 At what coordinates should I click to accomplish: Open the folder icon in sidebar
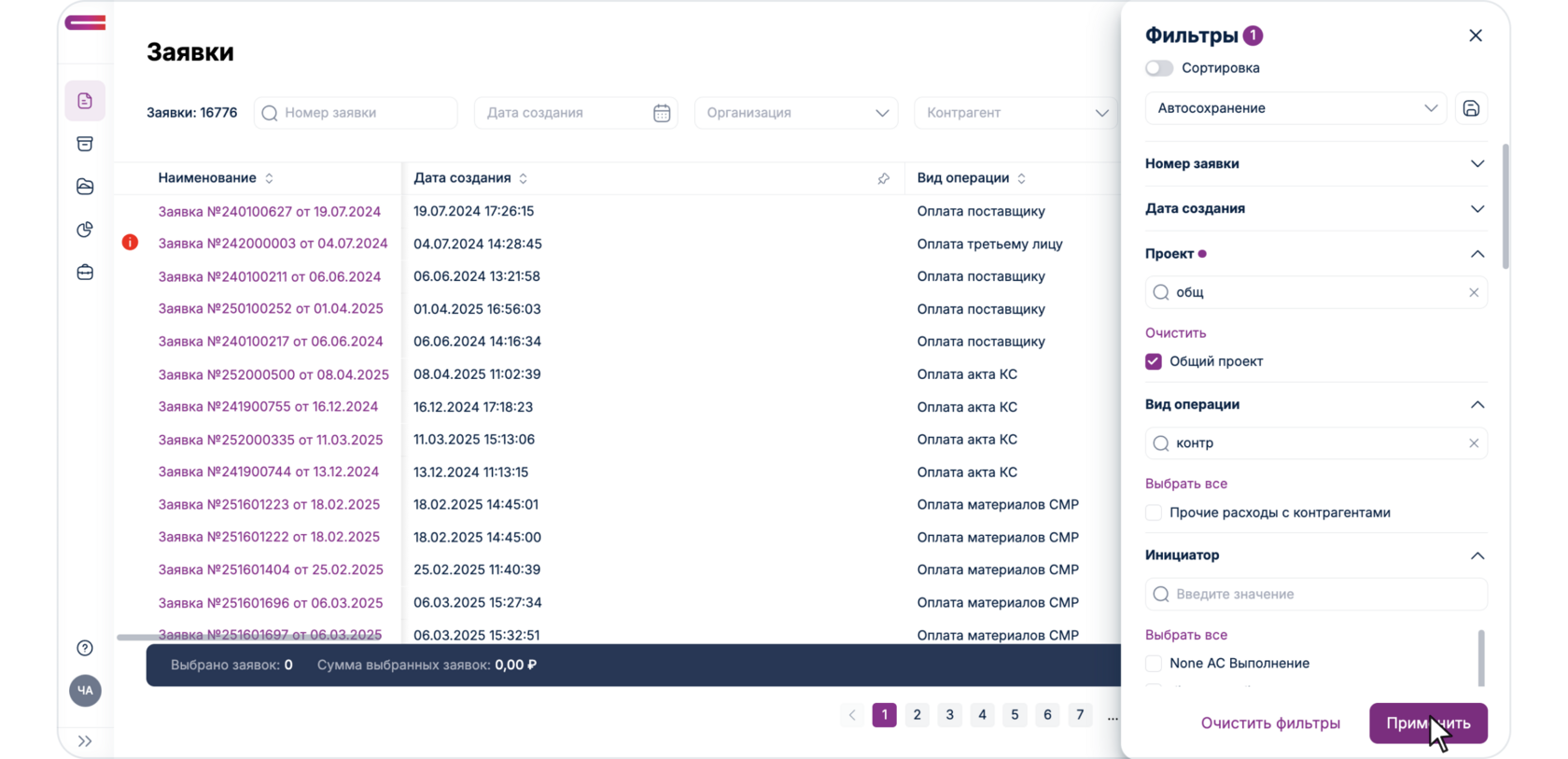pyautogui.click(x=85, y=187)
